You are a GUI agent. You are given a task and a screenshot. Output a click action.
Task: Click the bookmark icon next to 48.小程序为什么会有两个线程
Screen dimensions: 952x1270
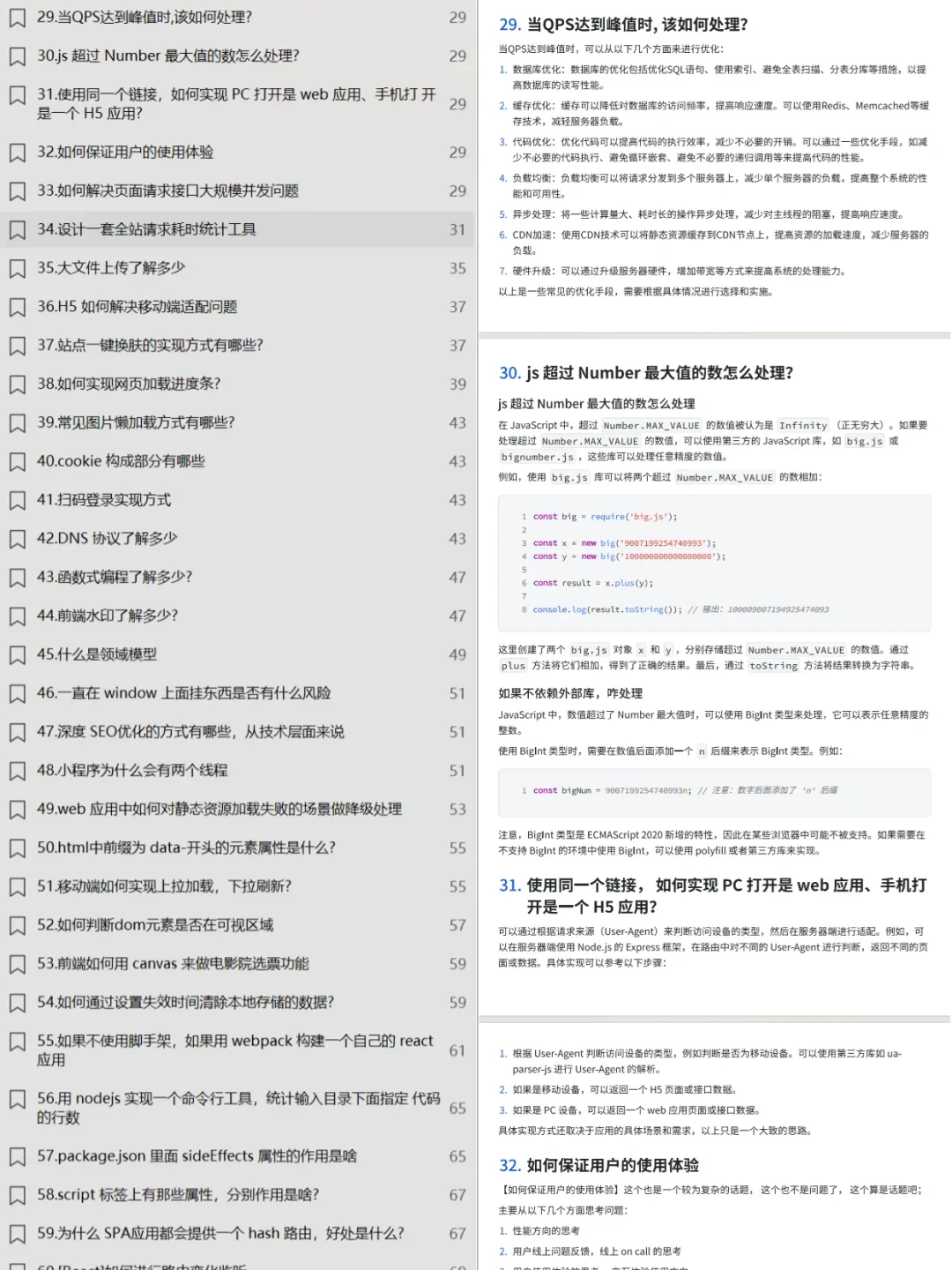18,771
